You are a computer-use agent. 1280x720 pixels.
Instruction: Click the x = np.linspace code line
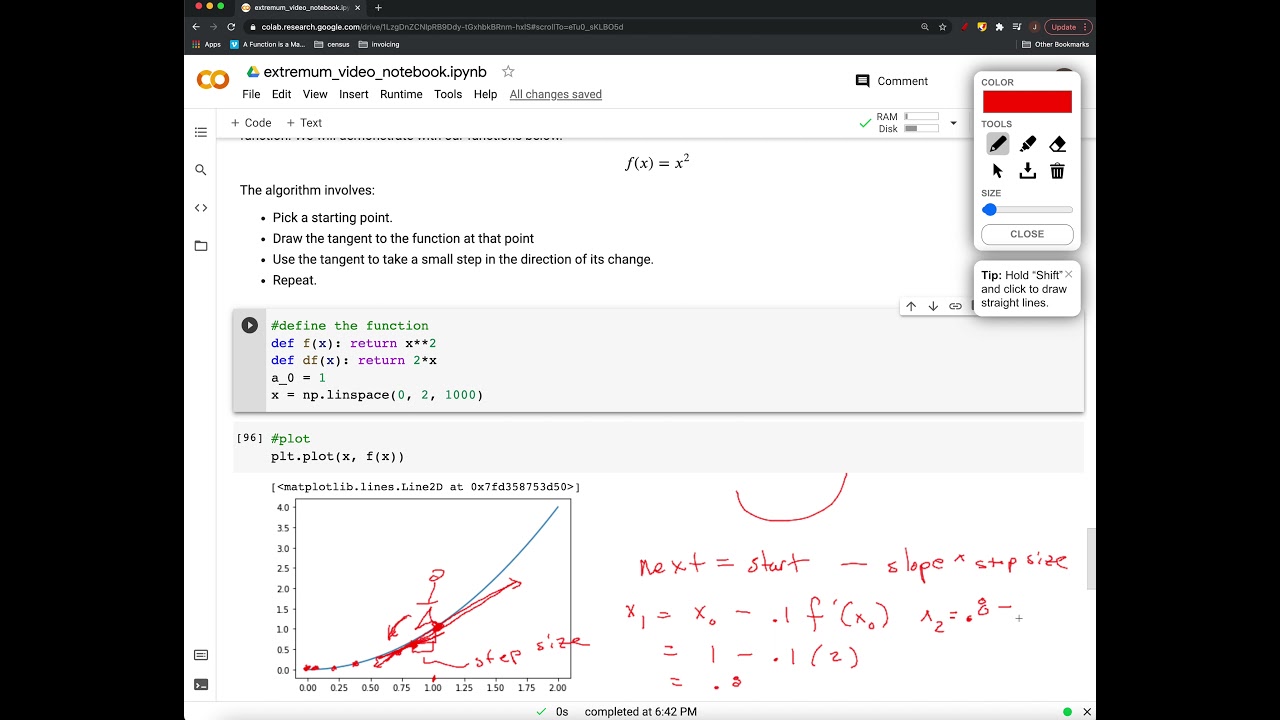pos(377,395)
